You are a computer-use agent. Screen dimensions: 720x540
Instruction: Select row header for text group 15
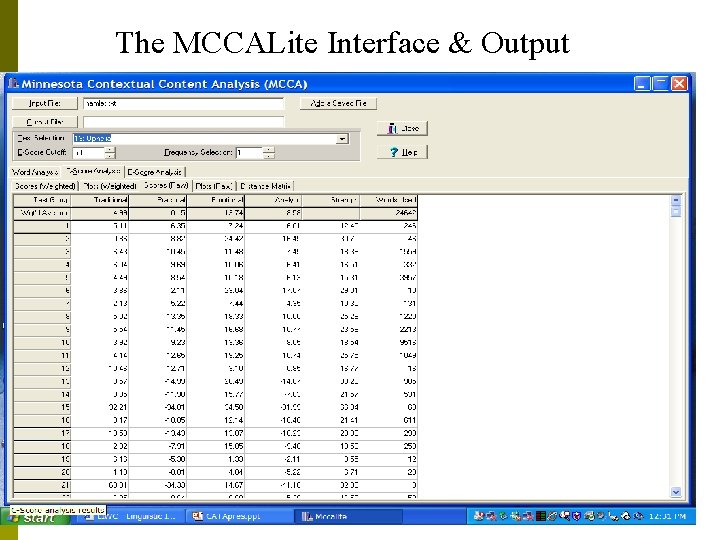[x=42, y=407]
